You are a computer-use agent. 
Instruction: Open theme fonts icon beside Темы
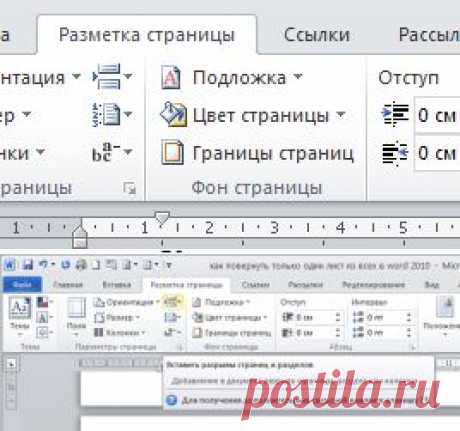(44, 317)
